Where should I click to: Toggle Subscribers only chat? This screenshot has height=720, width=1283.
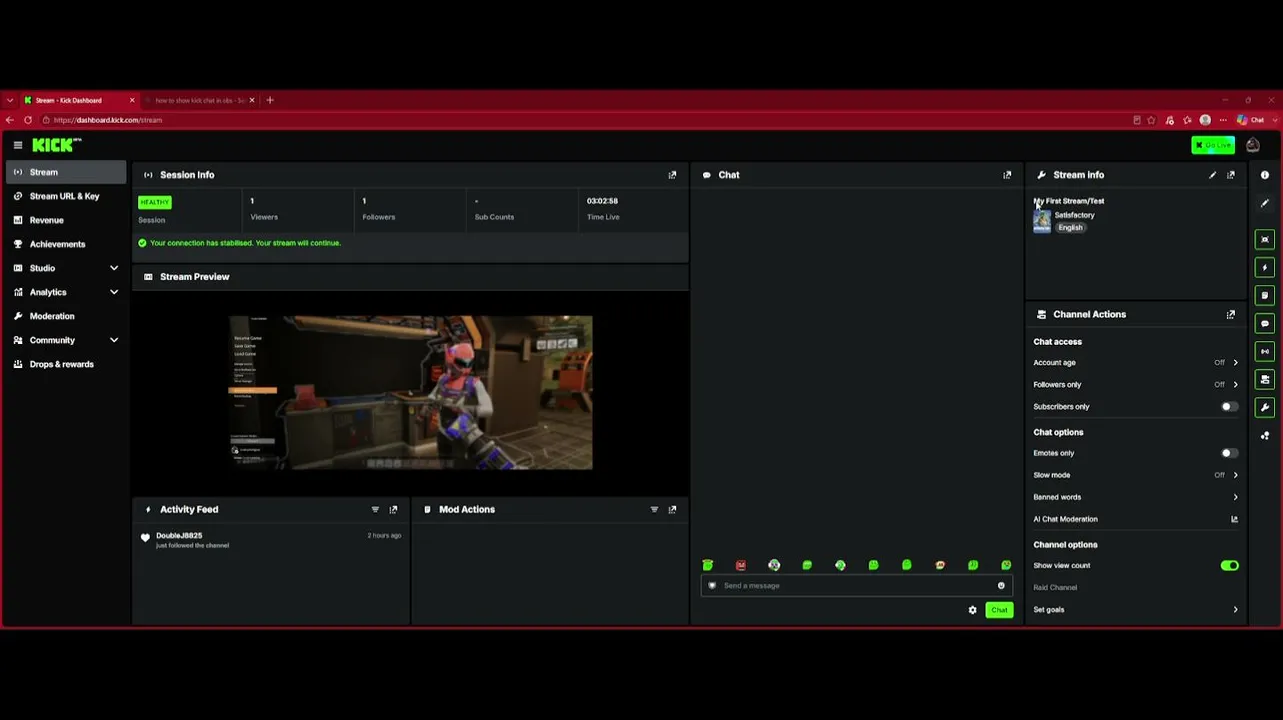1229,407
